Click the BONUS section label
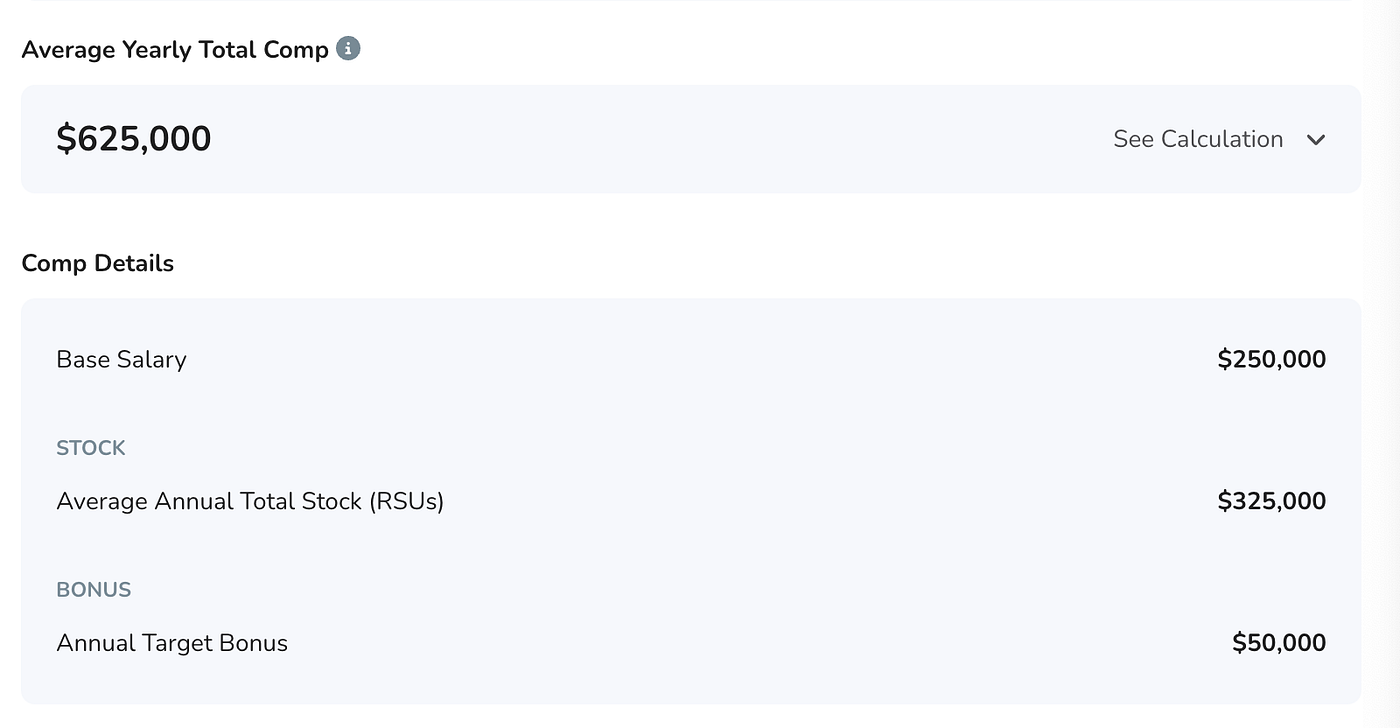This screenshot has width=1400, height=728. (x=94, y=590)
